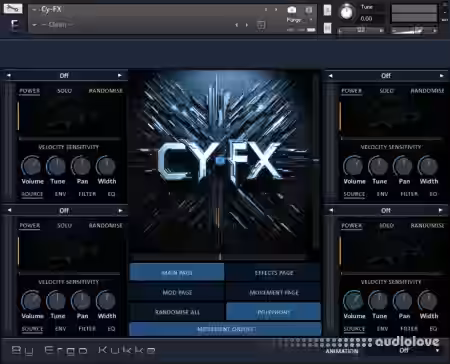Open the Movement Page
This screenshot has width=450, height=364.
click(x=274, y=292)
